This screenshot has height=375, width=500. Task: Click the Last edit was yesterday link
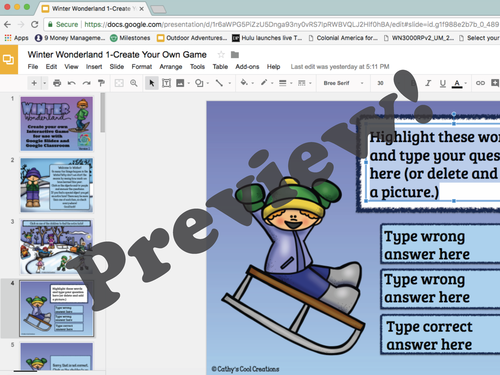coord(340,67)
